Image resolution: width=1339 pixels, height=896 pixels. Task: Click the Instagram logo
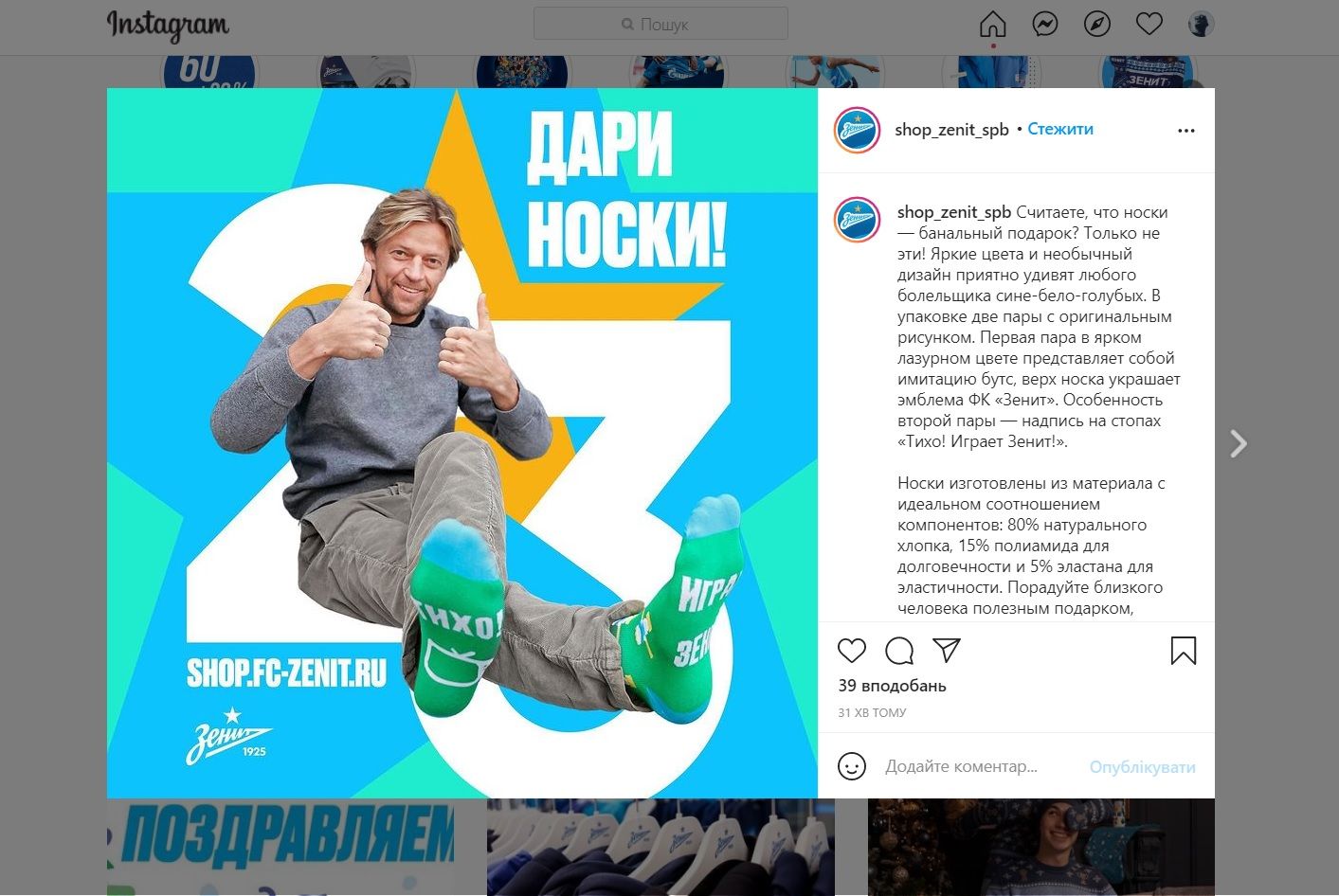click(x=168, y=26)
